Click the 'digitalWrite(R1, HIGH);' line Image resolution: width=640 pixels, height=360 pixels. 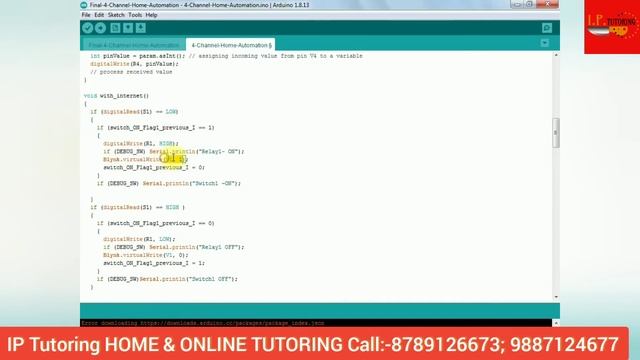click(x=141, y=144)
